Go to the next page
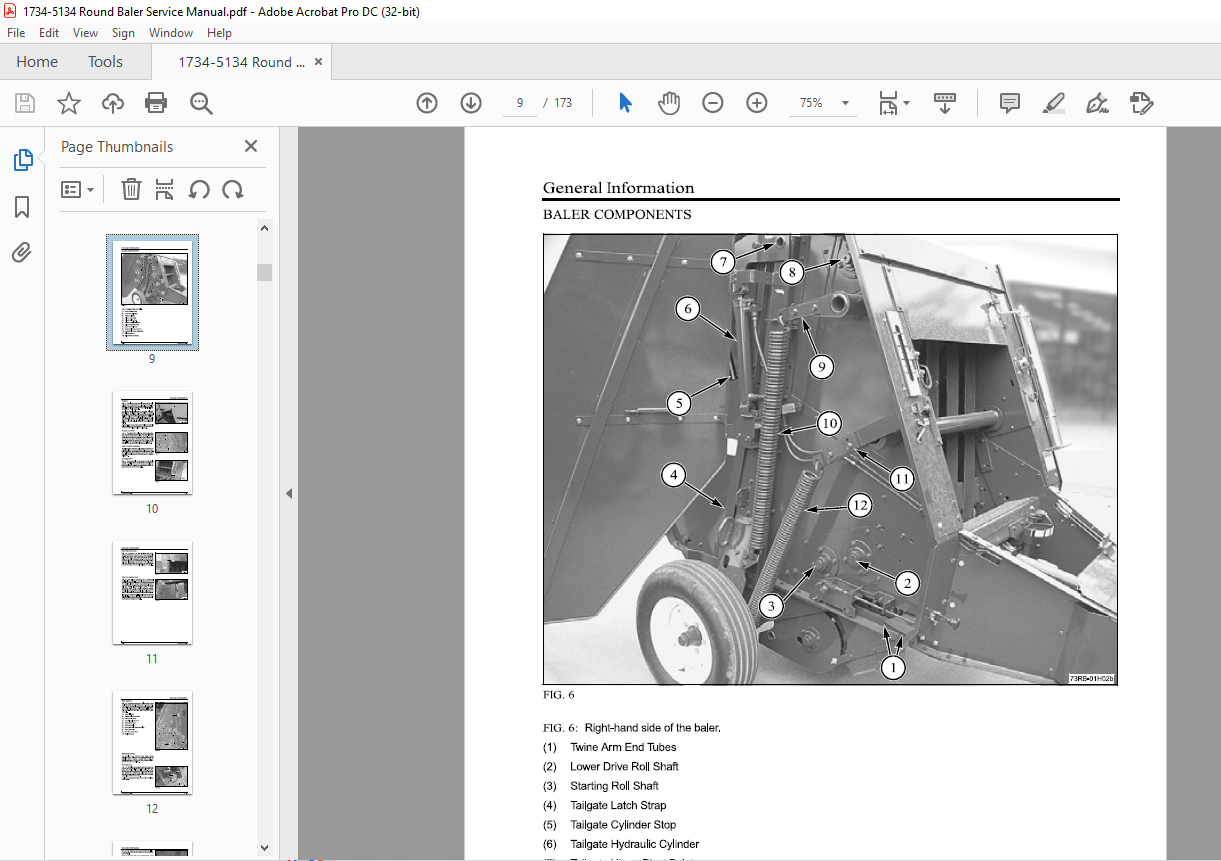Image resolution: width=1221 pixels, height=861 pixels. (x=471, y=103)
